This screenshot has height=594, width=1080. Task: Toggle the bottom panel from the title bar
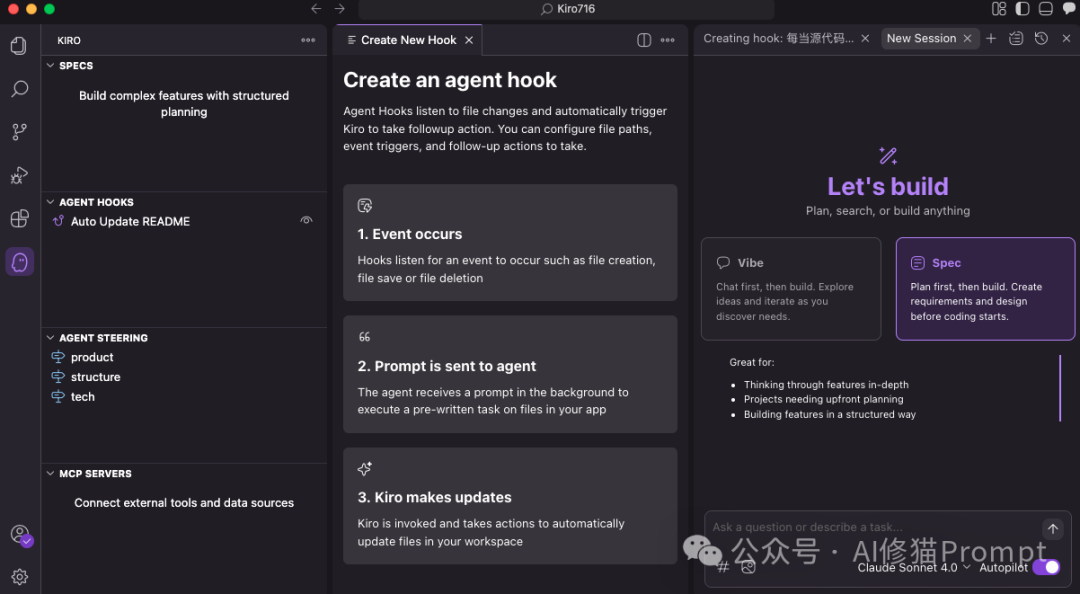coord(1046,9)
